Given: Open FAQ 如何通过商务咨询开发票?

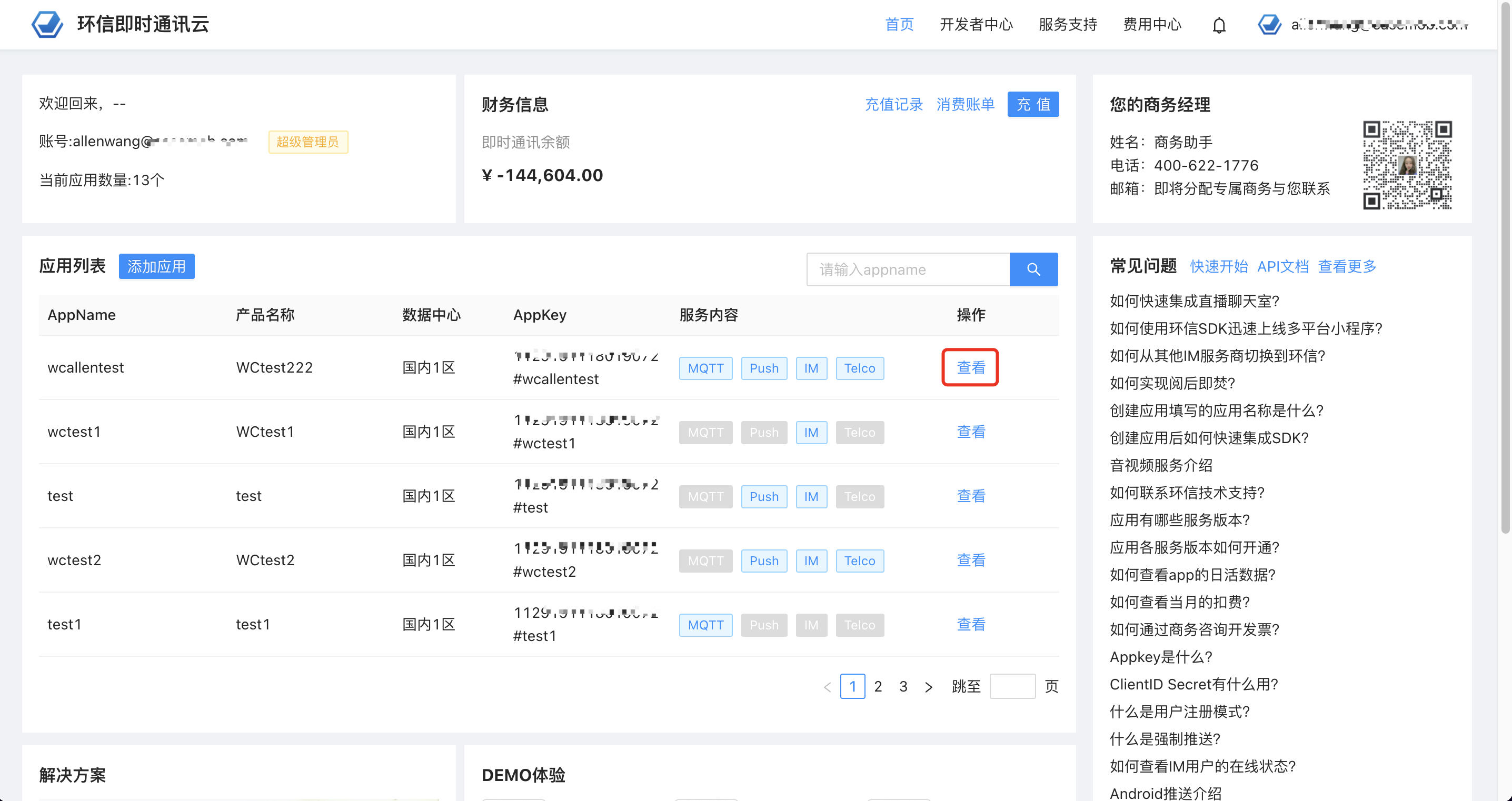Looking at the screenshot, I should (x=1195, y=629).
